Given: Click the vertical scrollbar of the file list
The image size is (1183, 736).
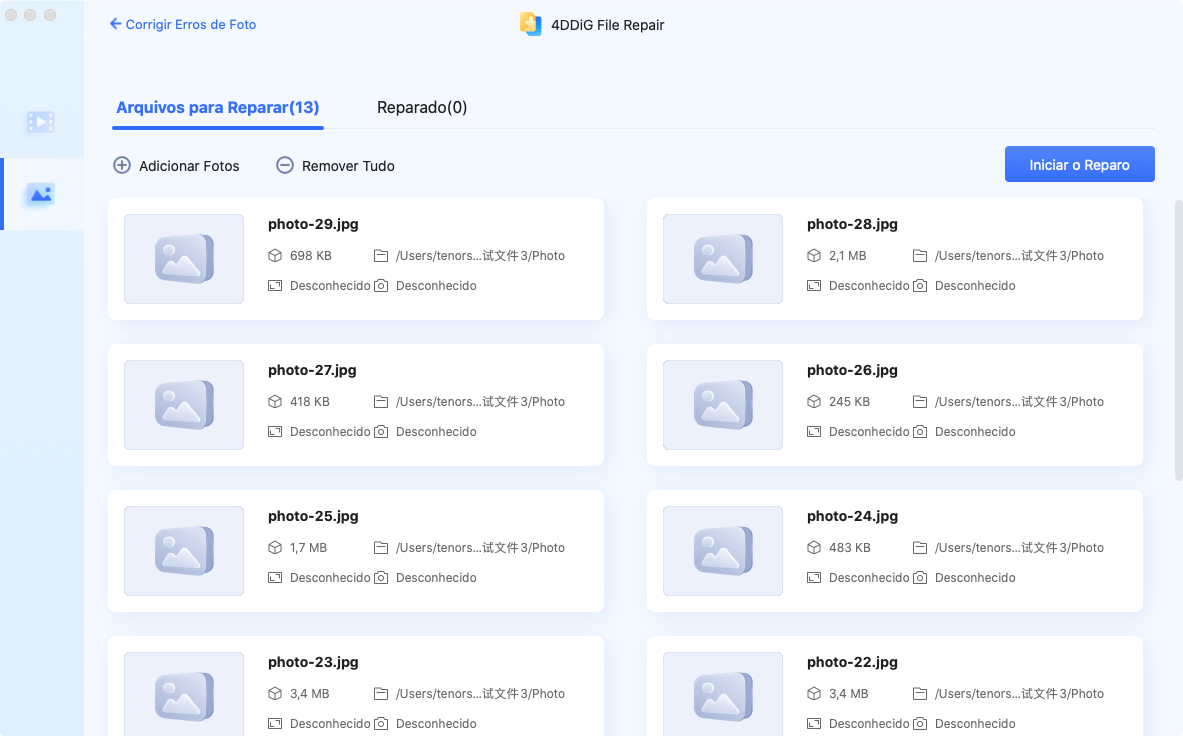Looking at the screenshot, I should click(1178, 339).
